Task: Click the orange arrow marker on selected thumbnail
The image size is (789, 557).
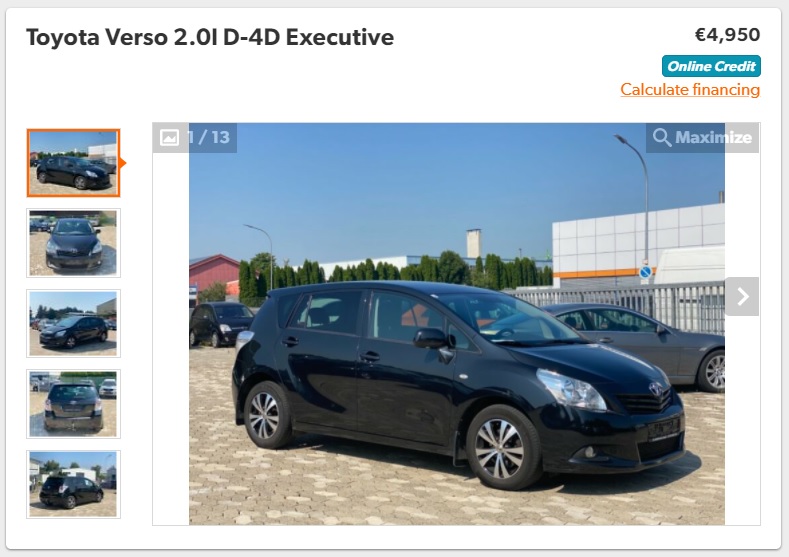Action: [123, 163]
